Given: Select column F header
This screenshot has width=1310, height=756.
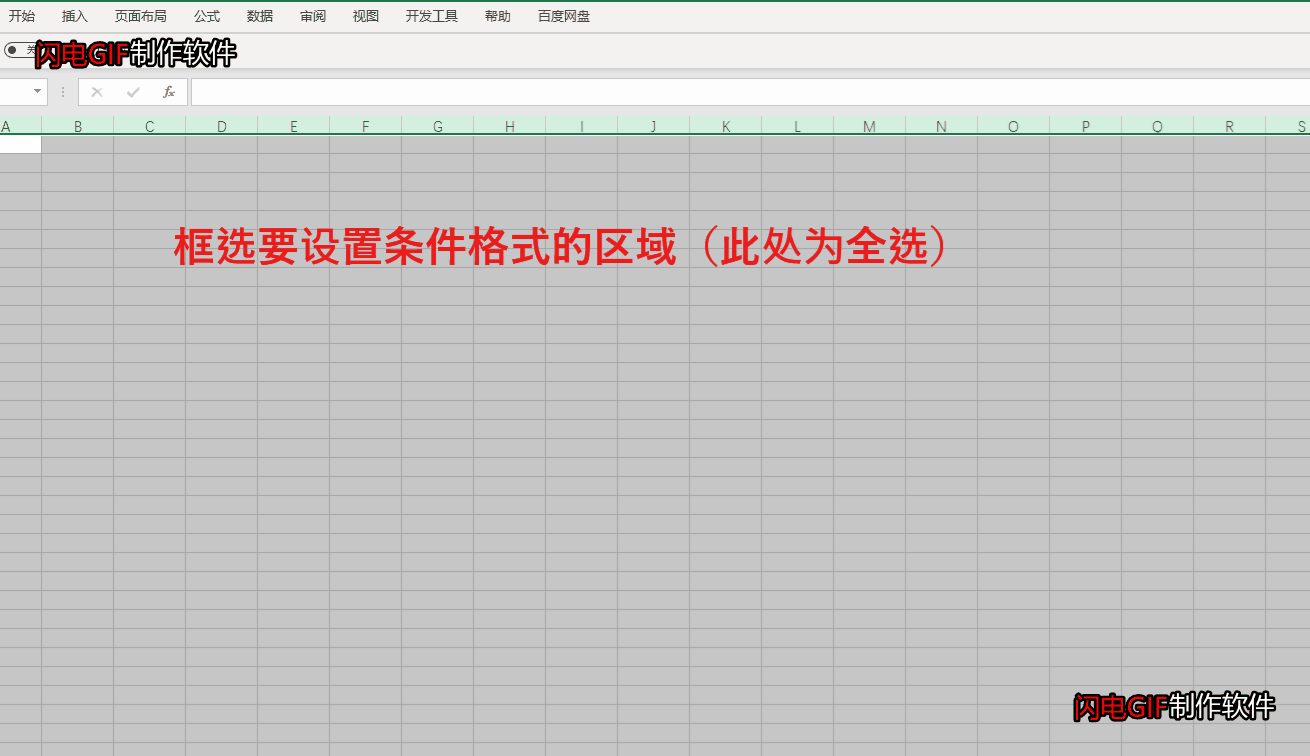Looking at the screenshot, I should tap(366, 126).
